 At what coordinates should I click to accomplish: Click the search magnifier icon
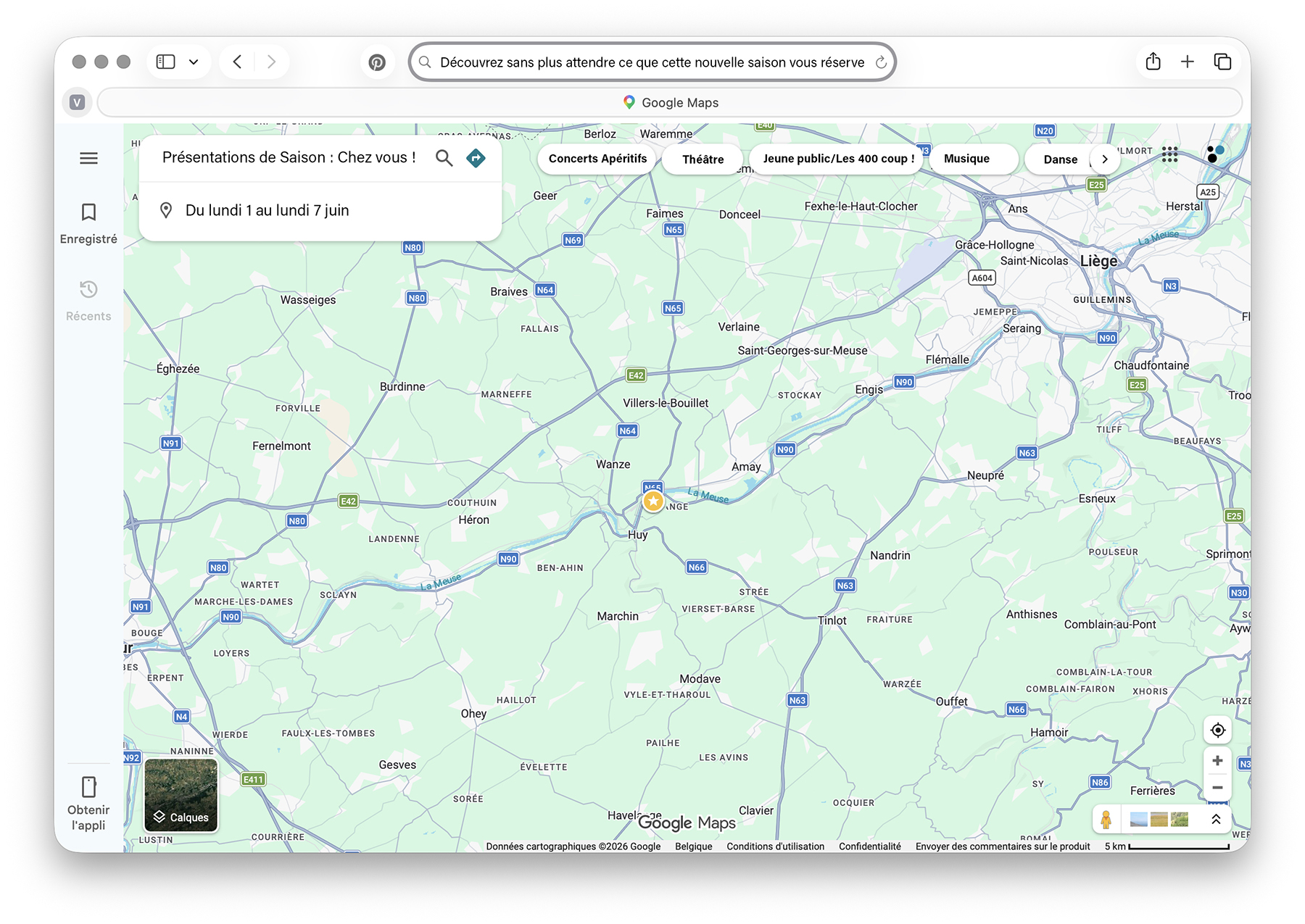(444, 158)
